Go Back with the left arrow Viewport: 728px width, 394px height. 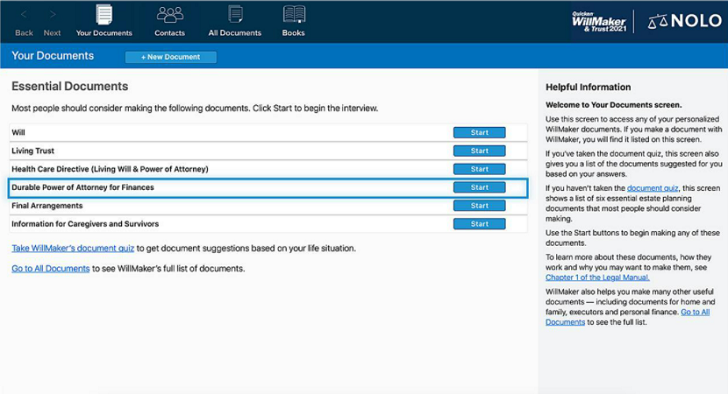tap(24, 14)
